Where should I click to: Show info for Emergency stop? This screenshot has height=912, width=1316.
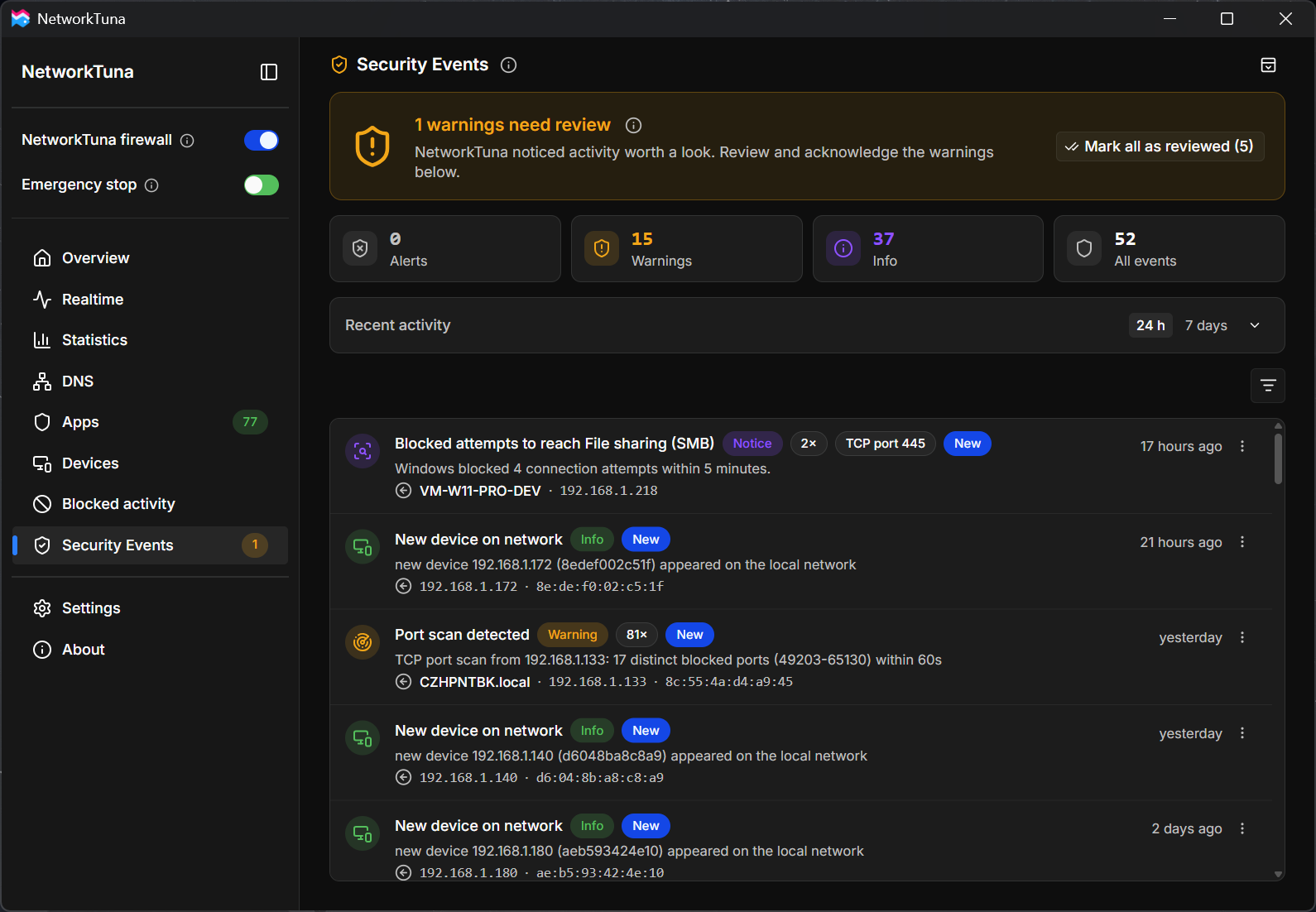coord(151,185)
